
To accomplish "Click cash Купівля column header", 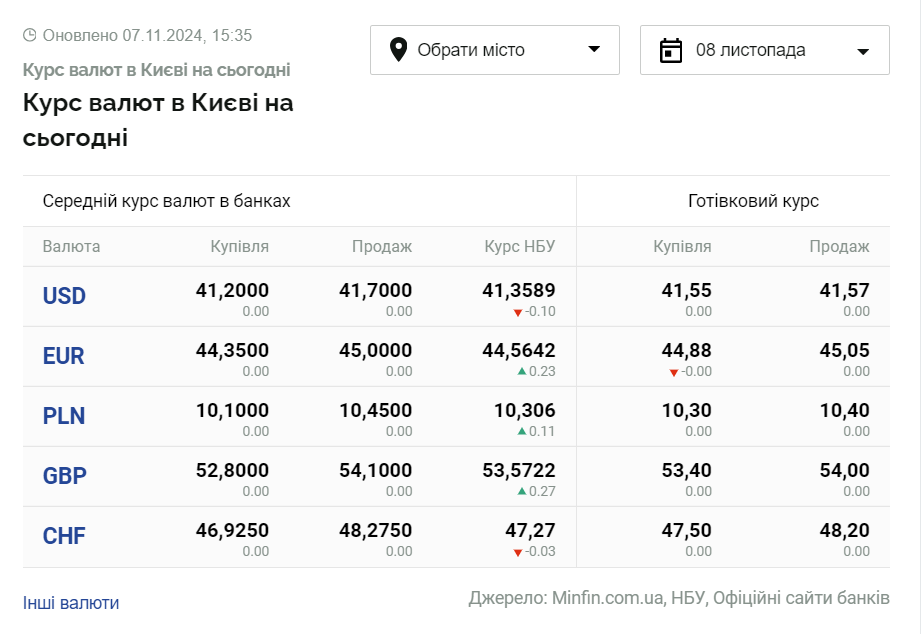I will (682, 246).
